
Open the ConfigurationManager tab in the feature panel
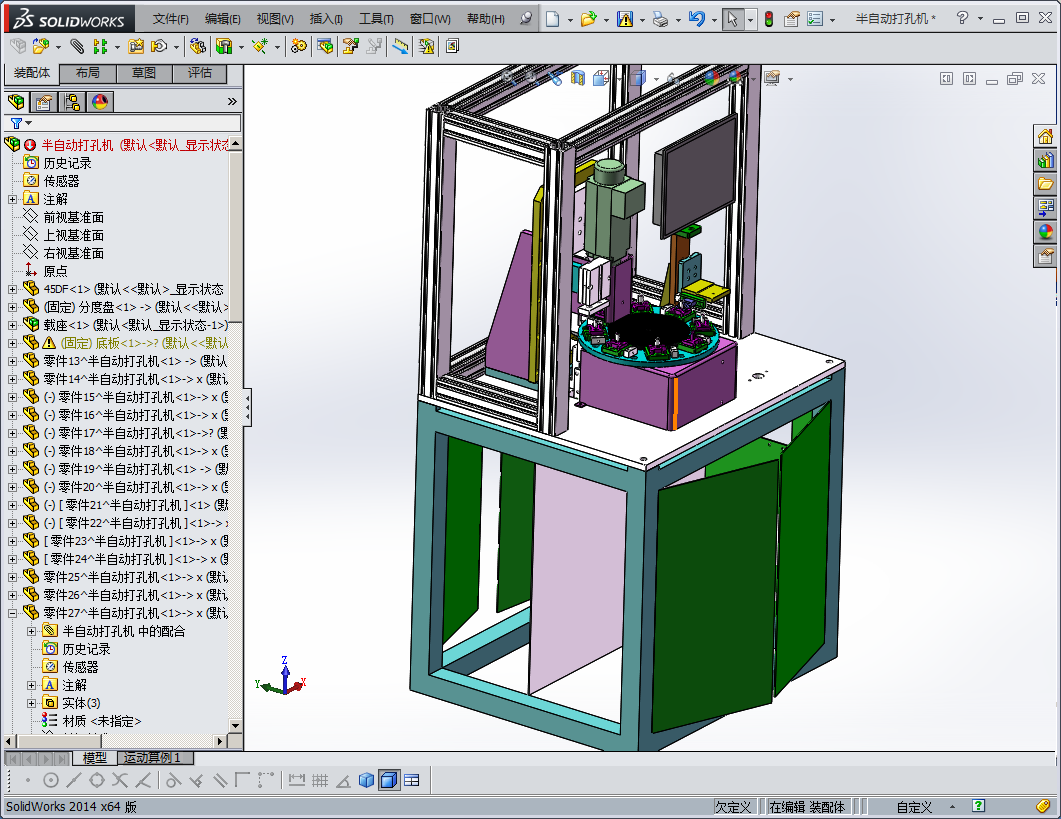tap(73, 100)
